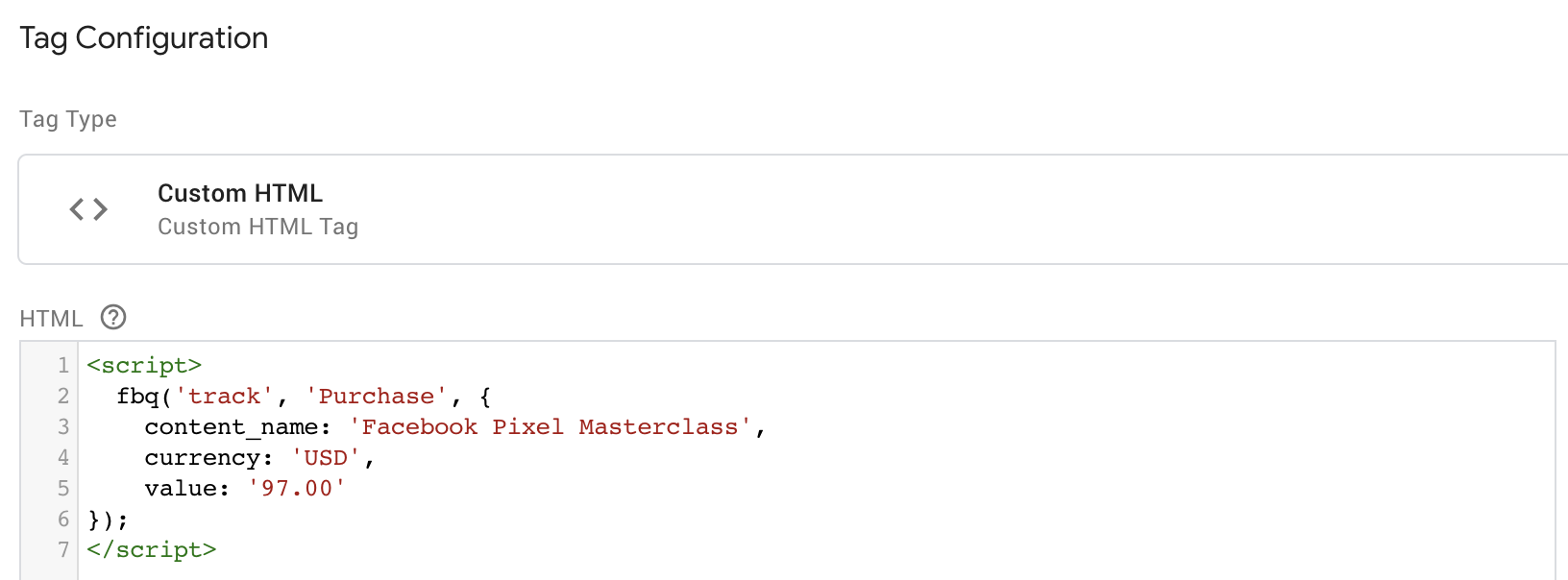Click the HTML field label
The width and height of the screenshot is (1568, 580).
(51, 319)
